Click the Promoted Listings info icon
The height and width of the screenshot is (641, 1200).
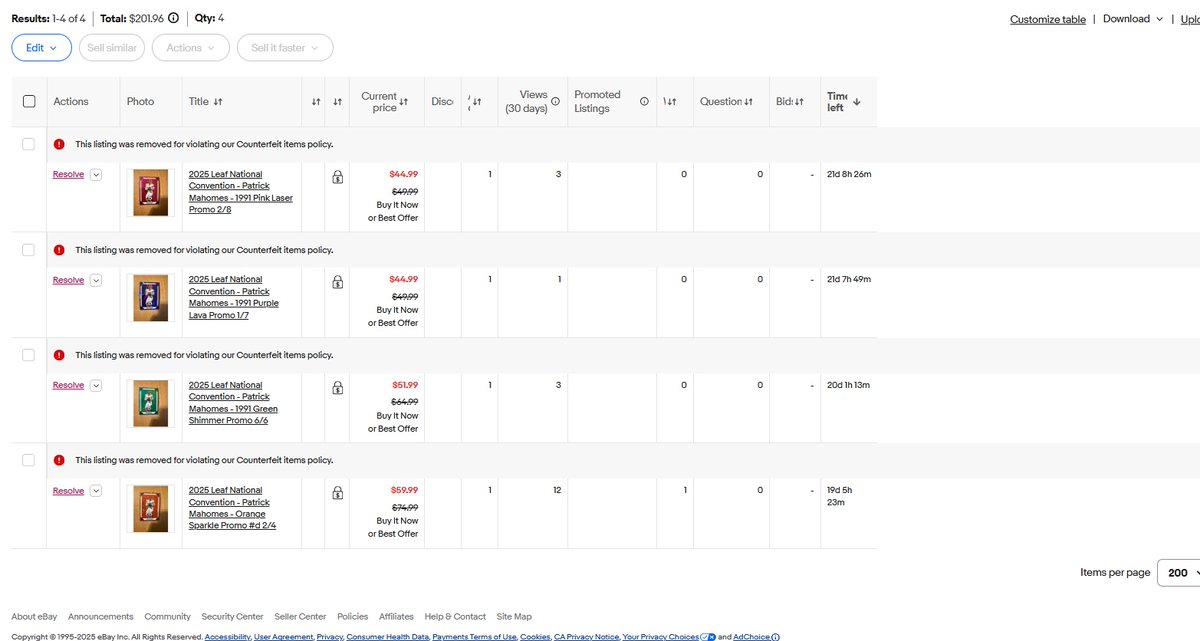[x=644, y=101]
